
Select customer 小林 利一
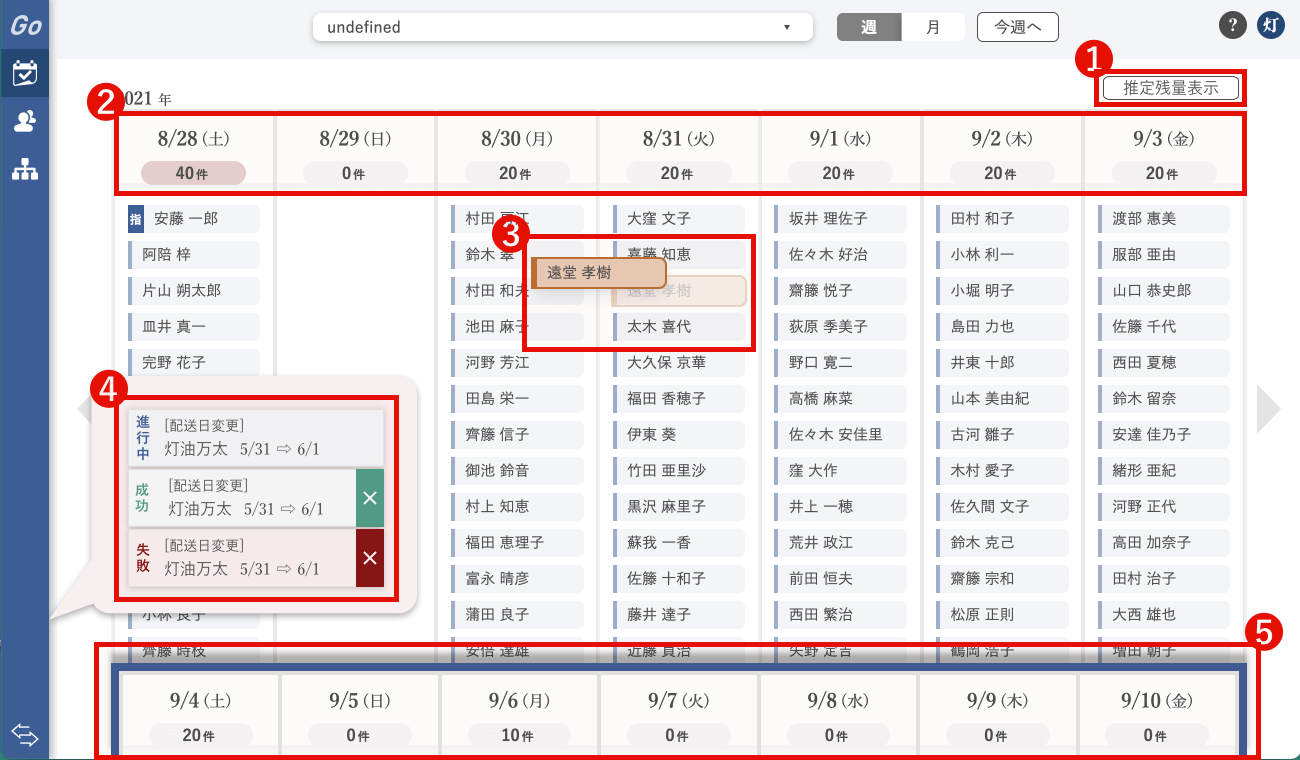[x=1003, y=255]
